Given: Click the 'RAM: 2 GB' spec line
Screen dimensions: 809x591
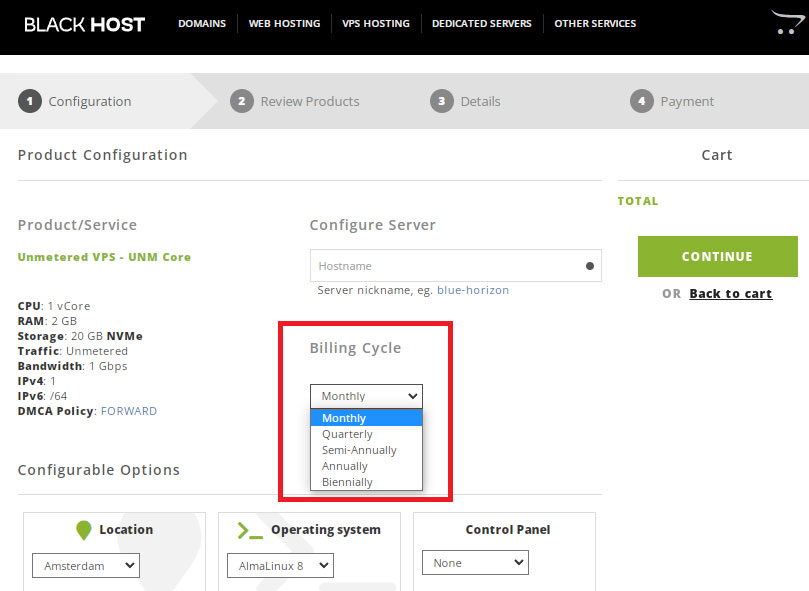Looking at the screenshot, I should tap(47, 321).
